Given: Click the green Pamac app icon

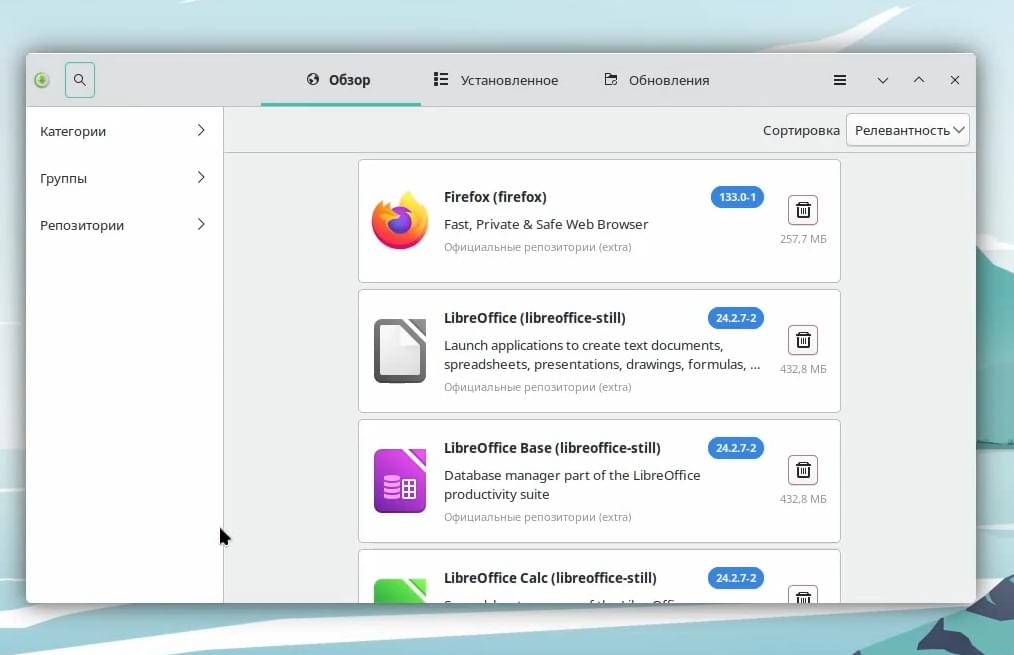Looking at the screenshot, I should coord(42,80).
